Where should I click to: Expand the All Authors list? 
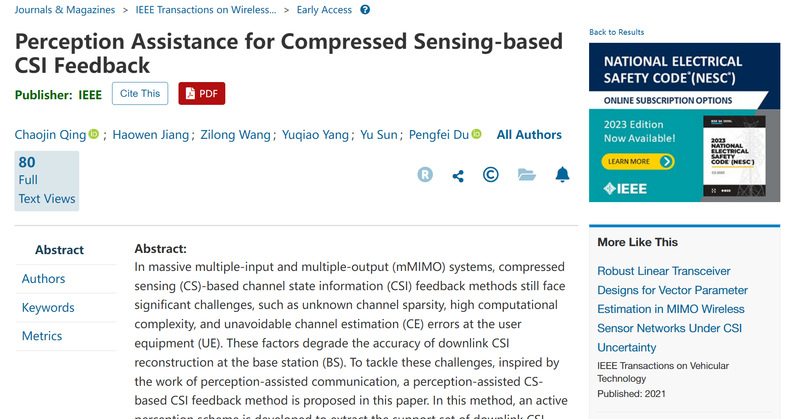pos(529,135)
